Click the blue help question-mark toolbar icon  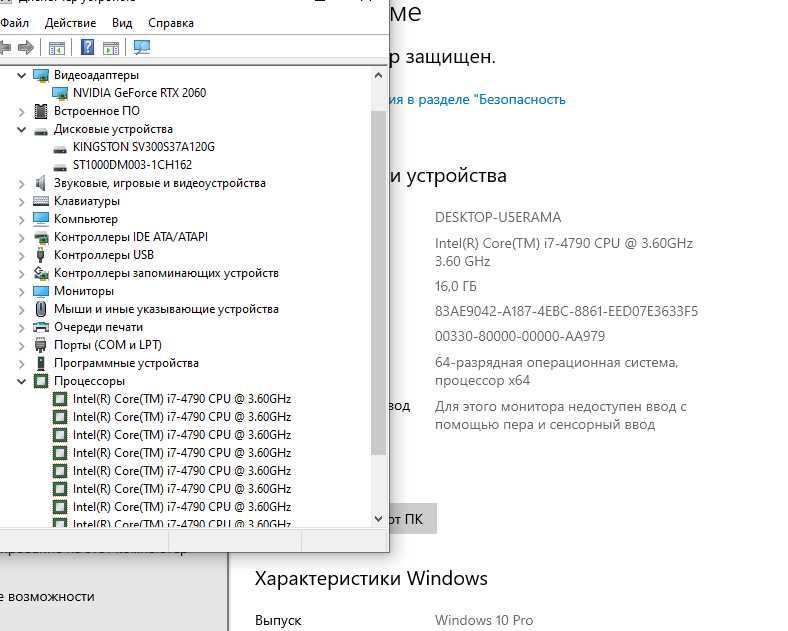click(87, 48)
